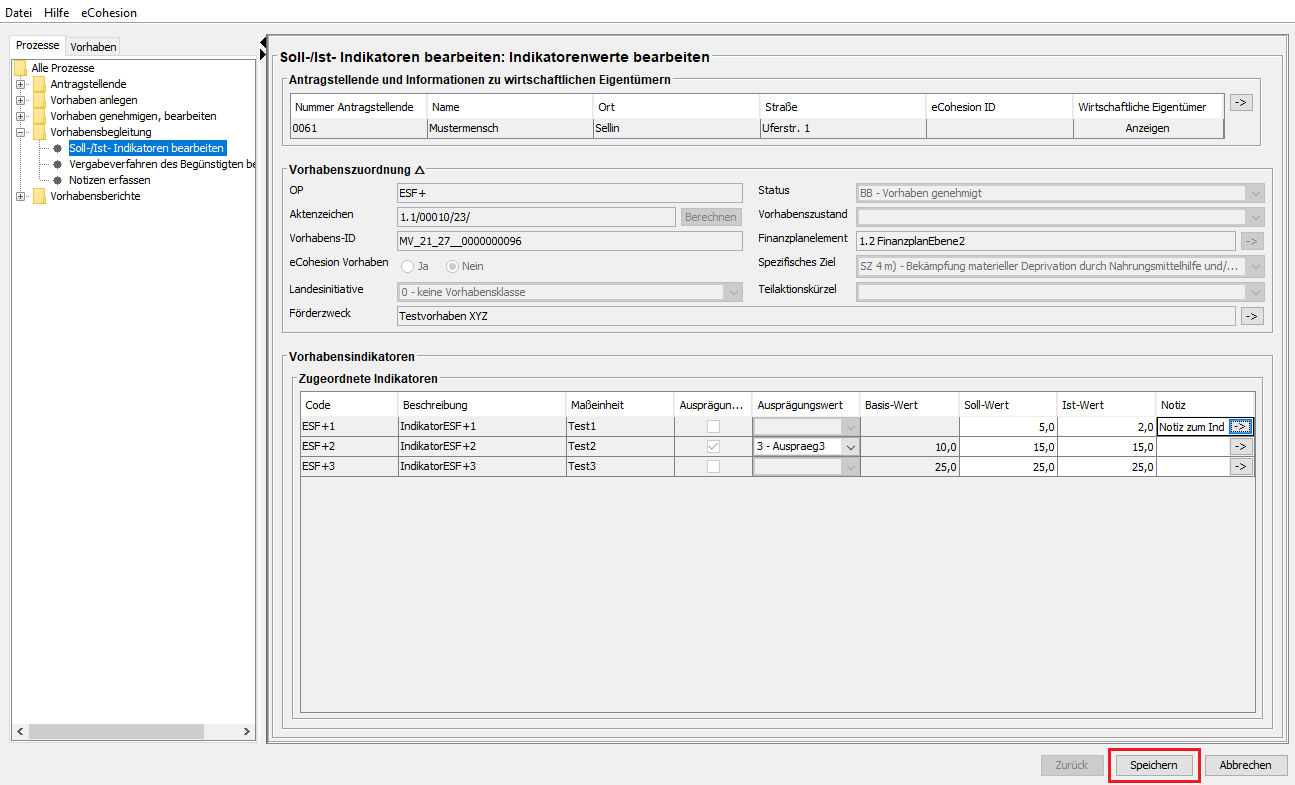Select Vergabeverfahren des Begünstigten tree item

[x=161, y=164]
